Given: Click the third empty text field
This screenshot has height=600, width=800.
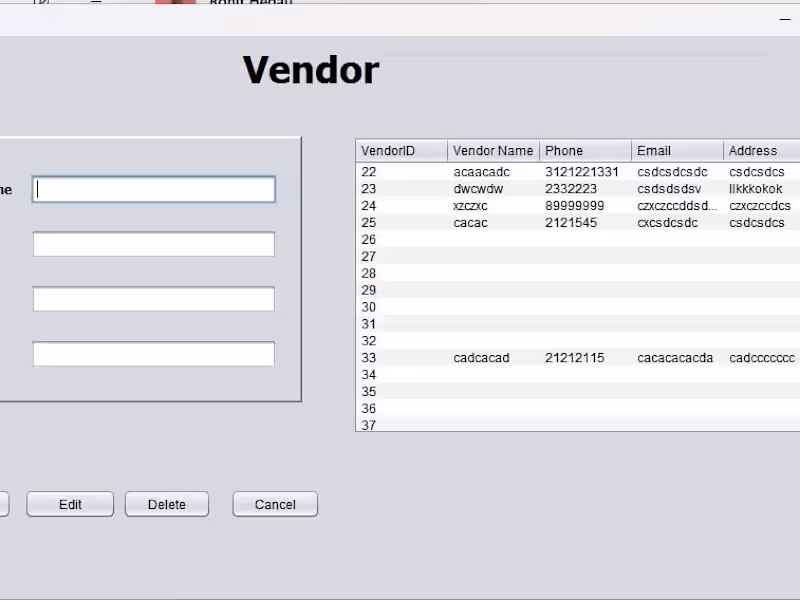Looking at the screenshot, I should [x=154, y=299].
